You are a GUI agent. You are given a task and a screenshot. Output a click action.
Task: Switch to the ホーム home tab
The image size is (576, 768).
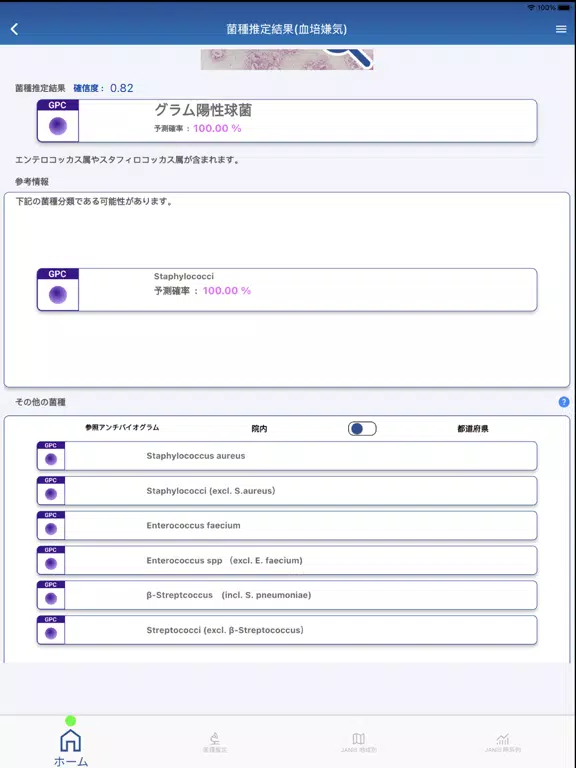(71, 747)
